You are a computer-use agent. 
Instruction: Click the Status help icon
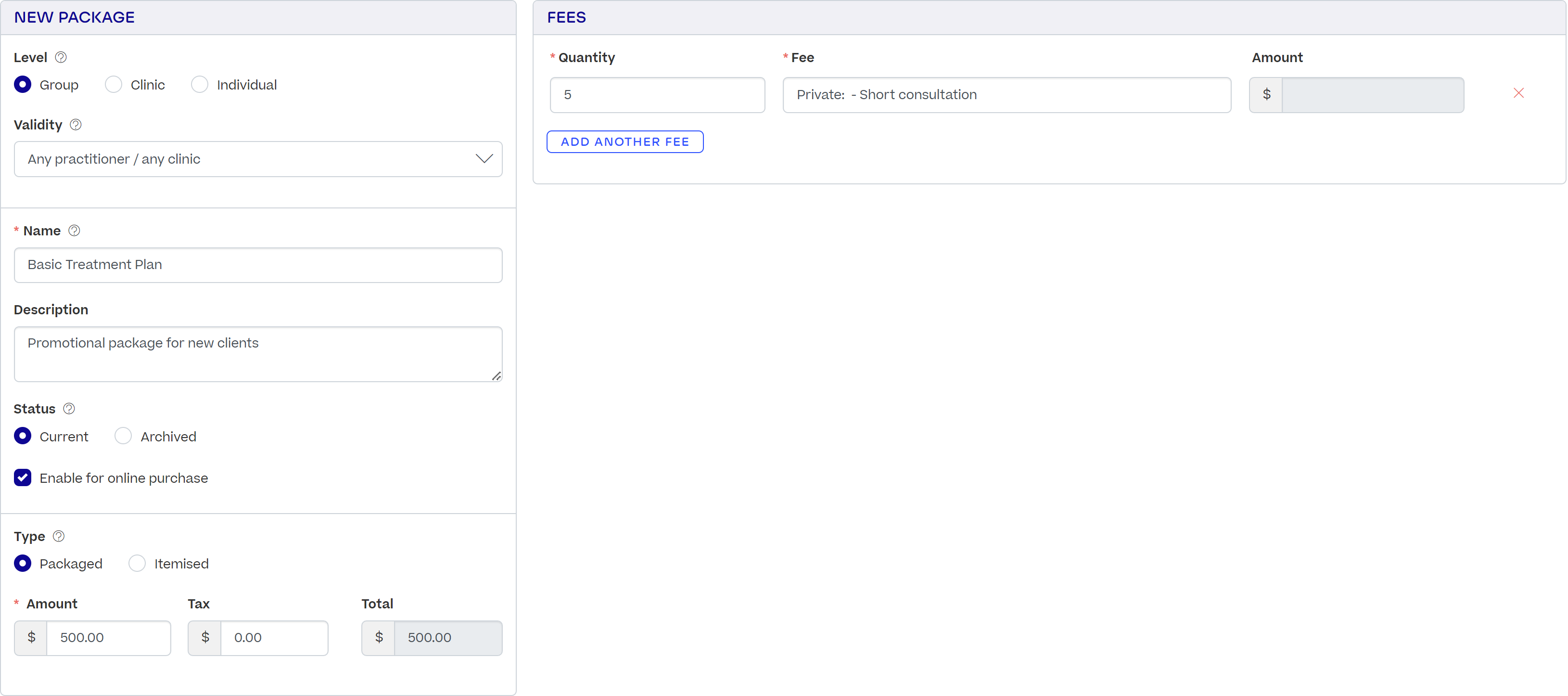click(x=69, y=409)
